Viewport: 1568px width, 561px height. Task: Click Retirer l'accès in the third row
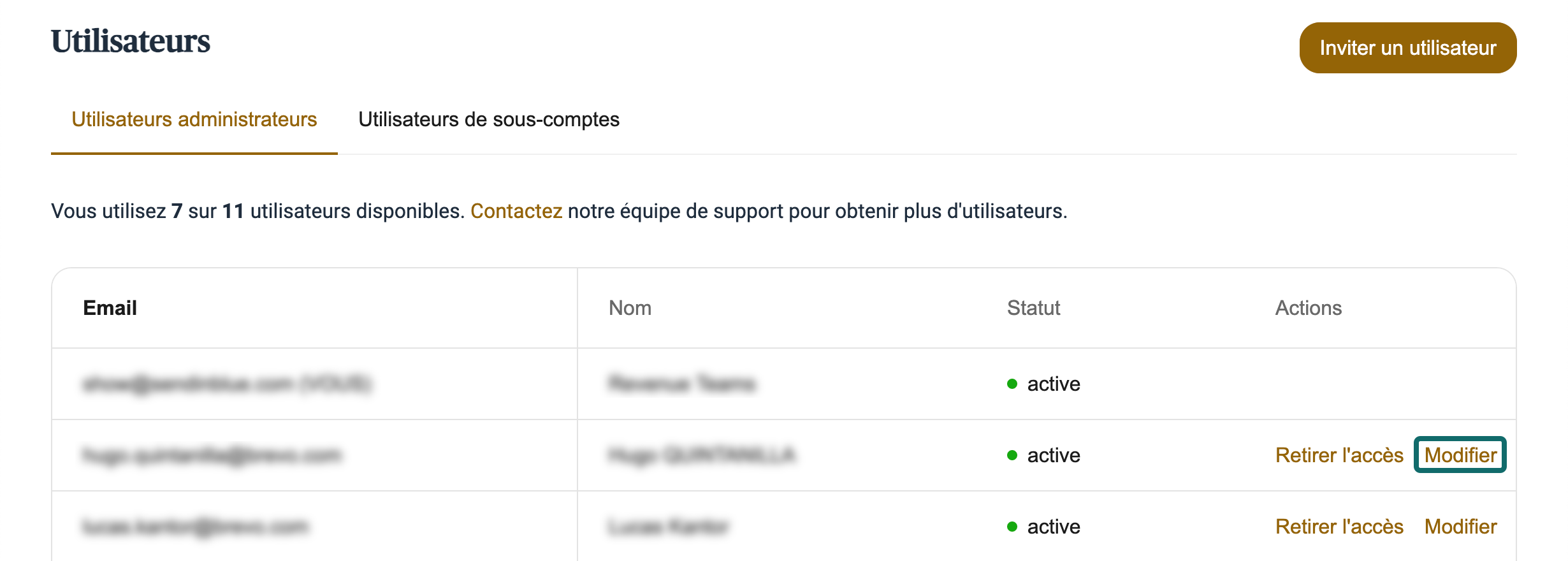1339,527
